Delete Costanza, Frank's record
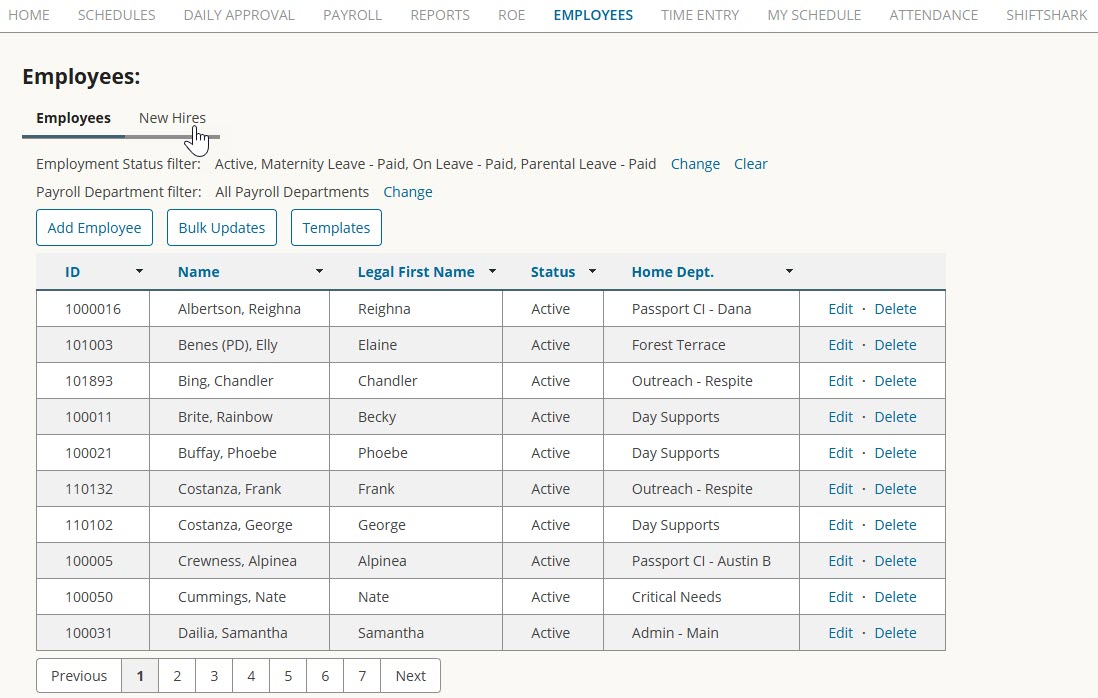The image size is (1098, 698). pos(895,489)
